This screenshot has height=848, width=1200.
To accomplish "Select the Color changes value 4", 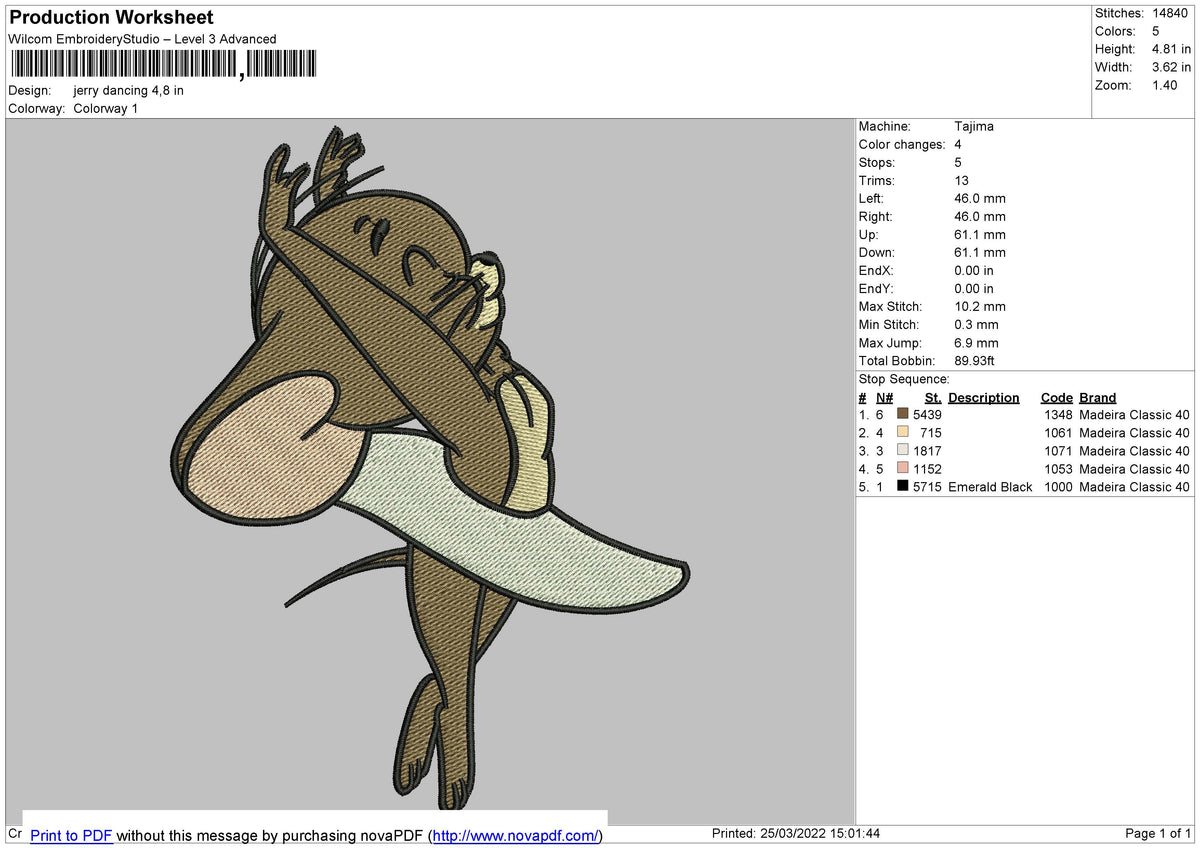I will 958,144.
